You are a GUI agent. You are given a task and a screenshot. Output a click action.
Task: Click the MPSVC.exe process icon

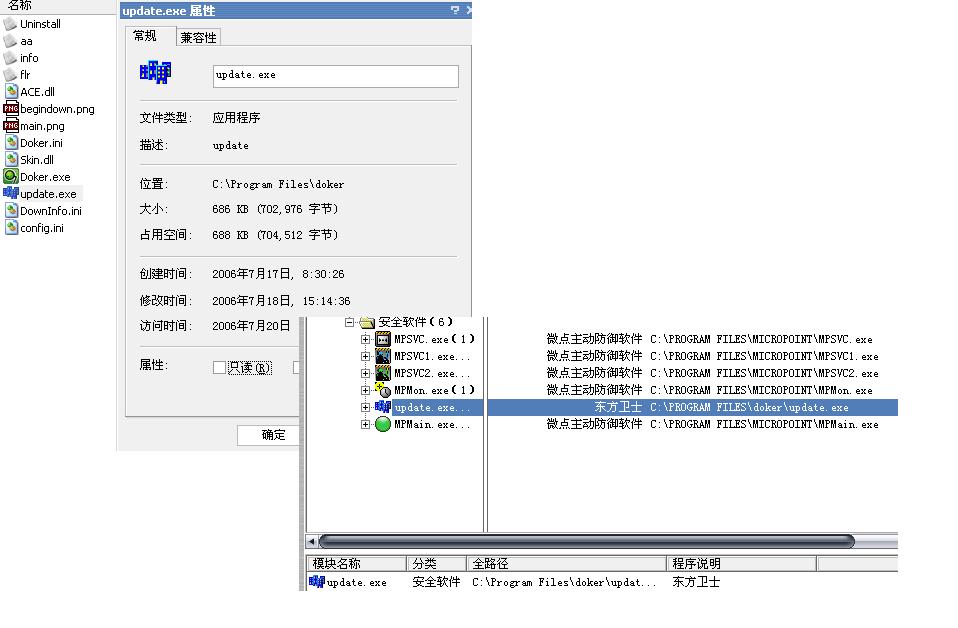coord(383,339)
